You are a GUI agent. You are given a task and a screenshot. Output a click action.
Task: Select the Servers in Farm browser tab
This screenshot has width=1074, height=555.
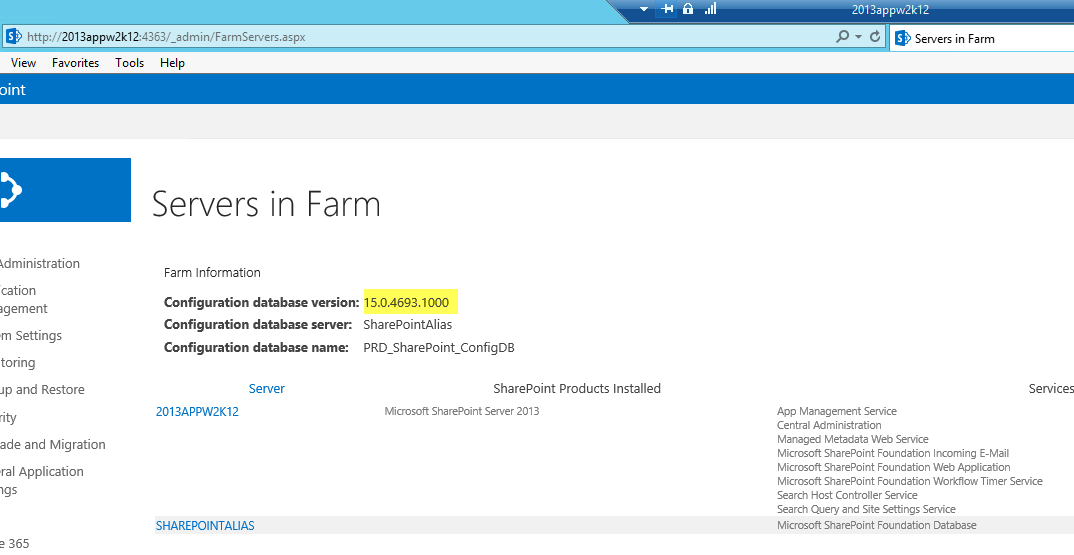982,38
